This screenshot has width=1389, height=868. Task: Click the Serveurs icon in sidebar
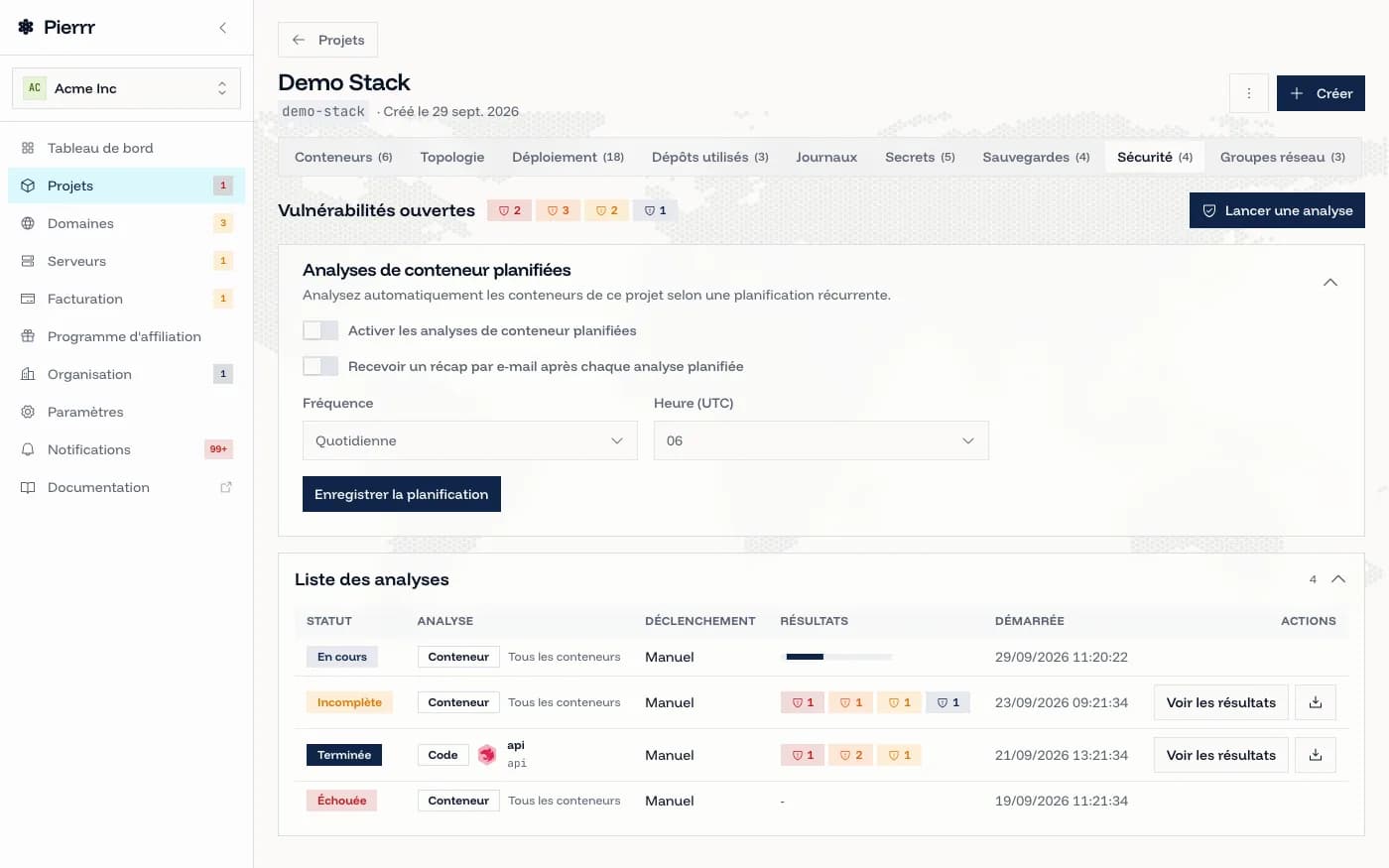pyautogui.click(x=28, y=261)
